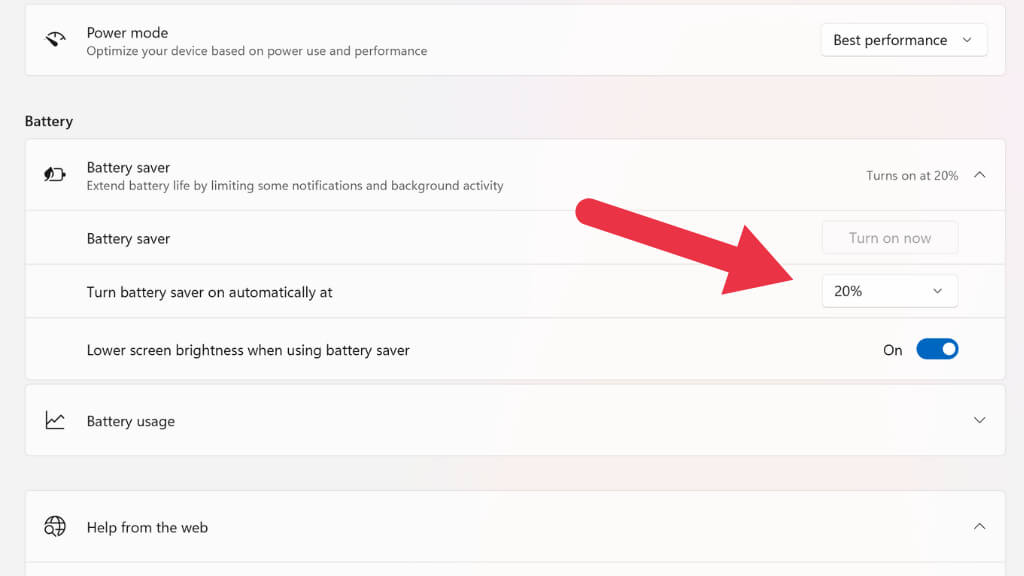1024x576 pixels.
Task: Click 'Lower screen brightness when using battery saver' label
Action: tap(248, 351)
